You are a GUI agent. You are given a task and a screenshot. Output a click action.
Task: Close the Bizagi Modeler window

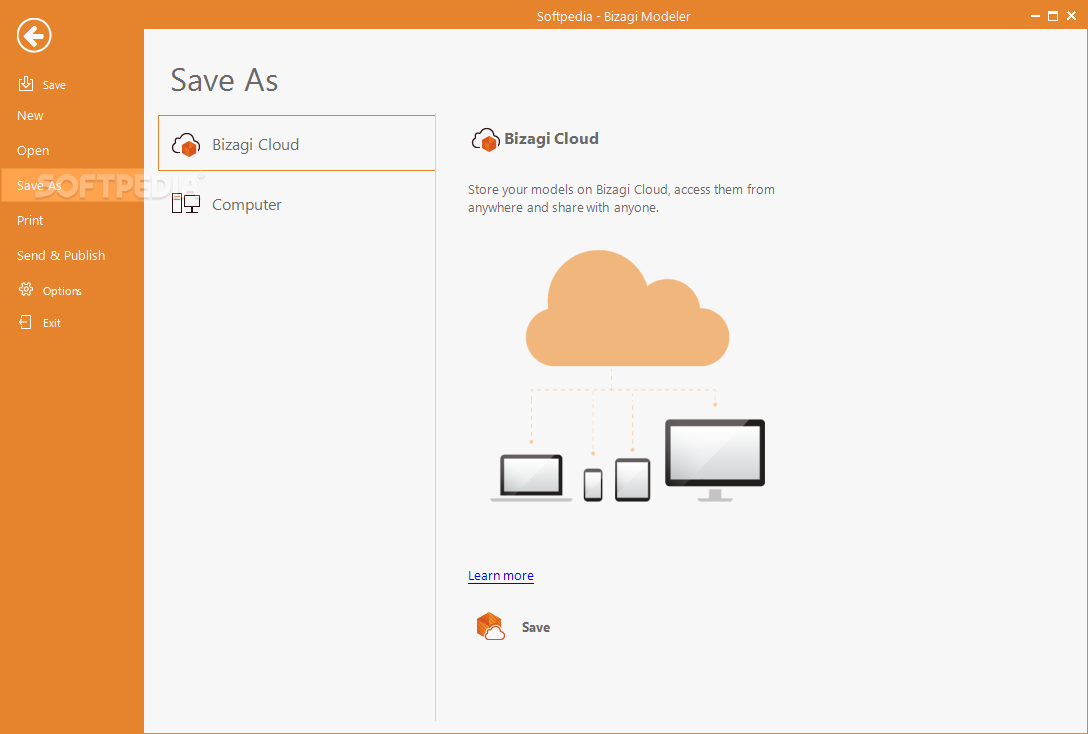click(x=1071, y=16)
